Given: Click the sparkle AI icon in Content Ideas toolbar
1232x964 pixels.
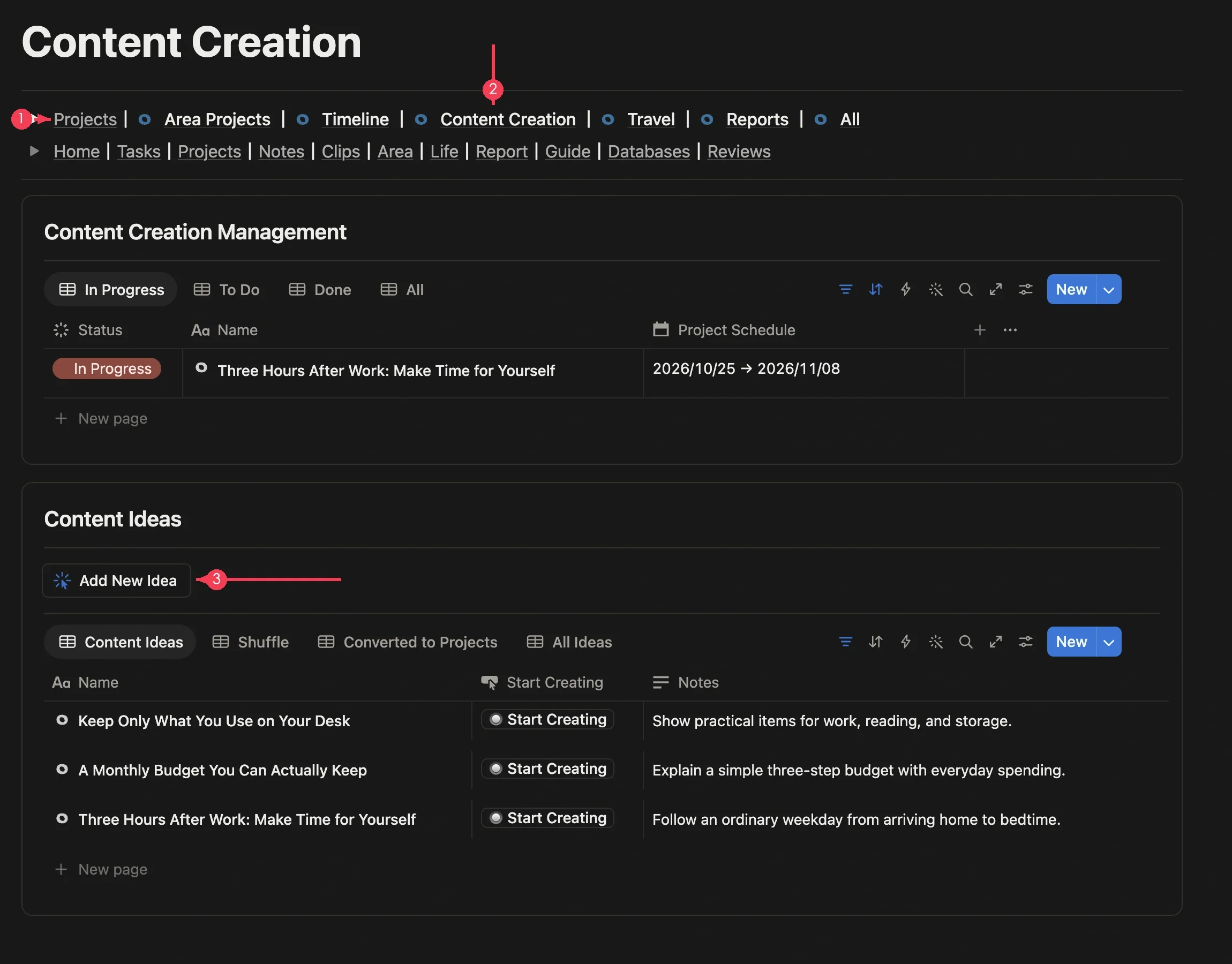Looking at the screenshot, I should pos(936,642).
